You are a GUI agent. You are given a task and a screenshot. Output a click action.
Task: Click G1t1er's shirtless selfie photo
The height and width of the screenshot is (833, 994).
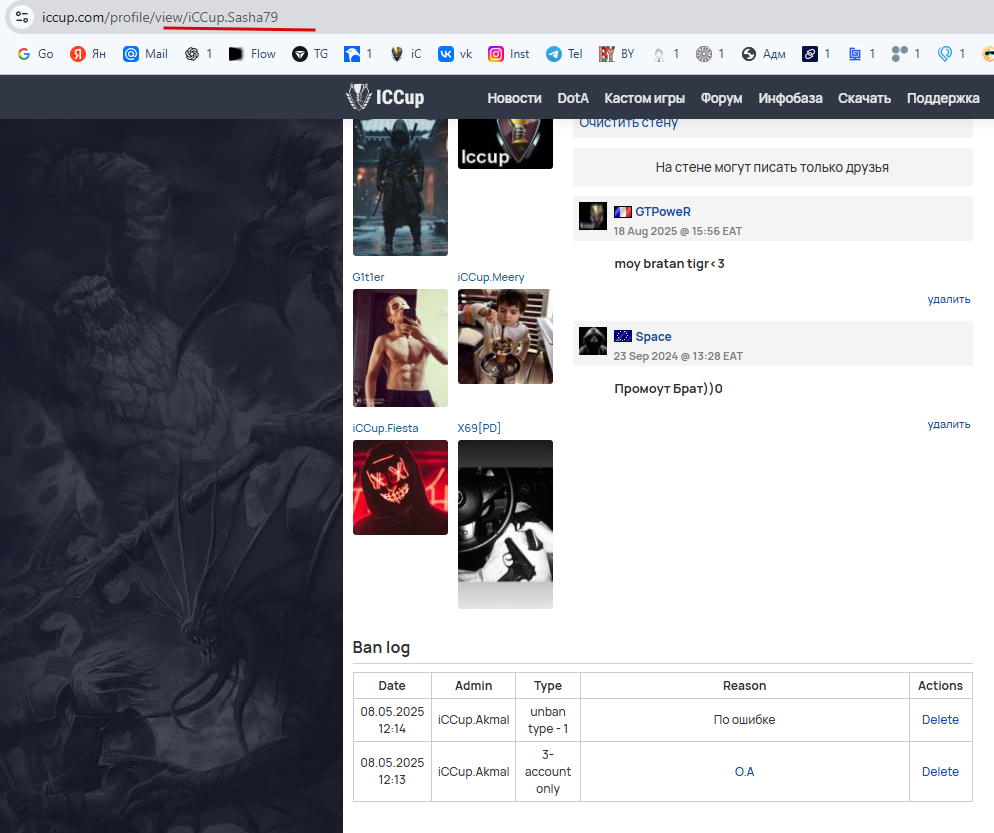(x=400, y=348)
